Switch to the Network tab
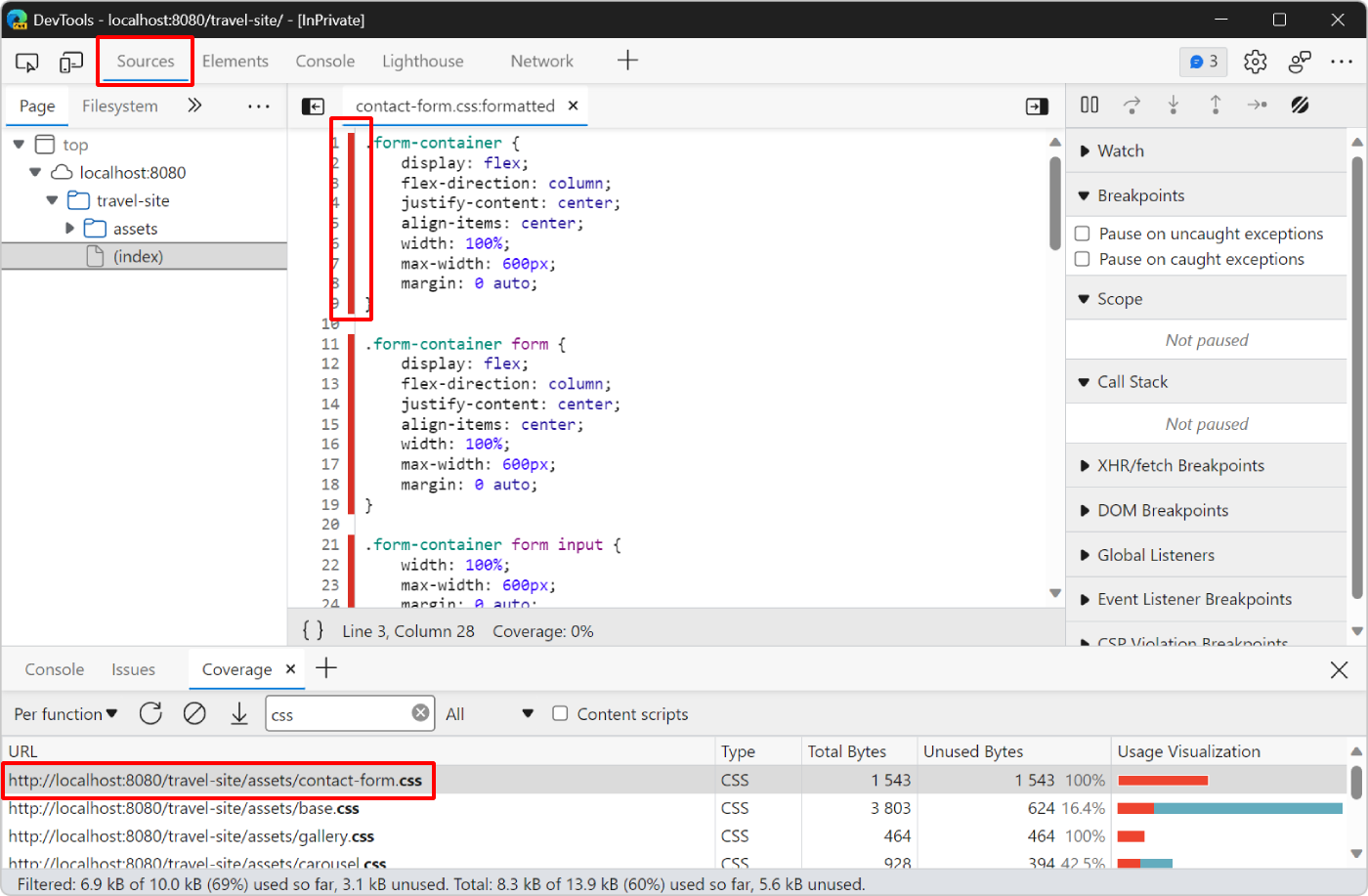 [x=540, y=61]
